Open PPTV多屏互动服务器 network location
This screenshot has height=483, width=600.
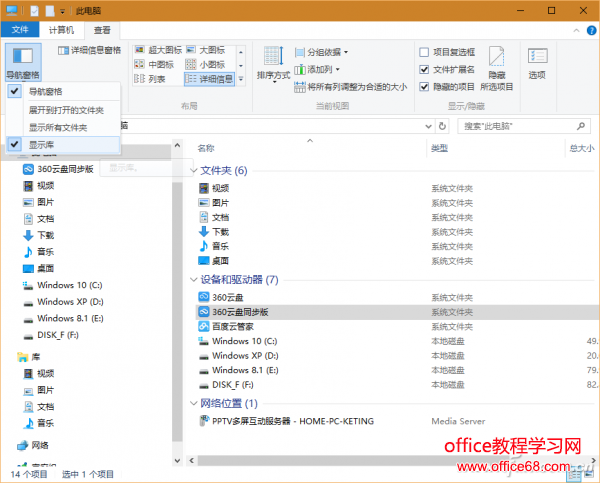287,421
